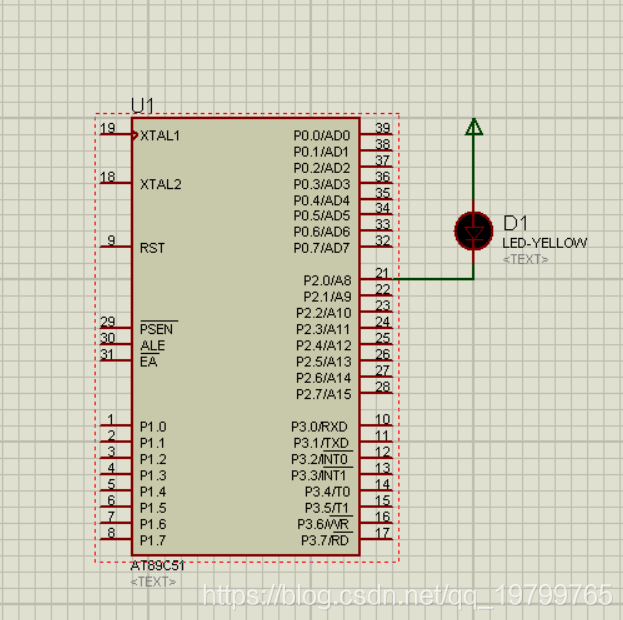Click the P1.4 pin label

[x=153, y=492]
